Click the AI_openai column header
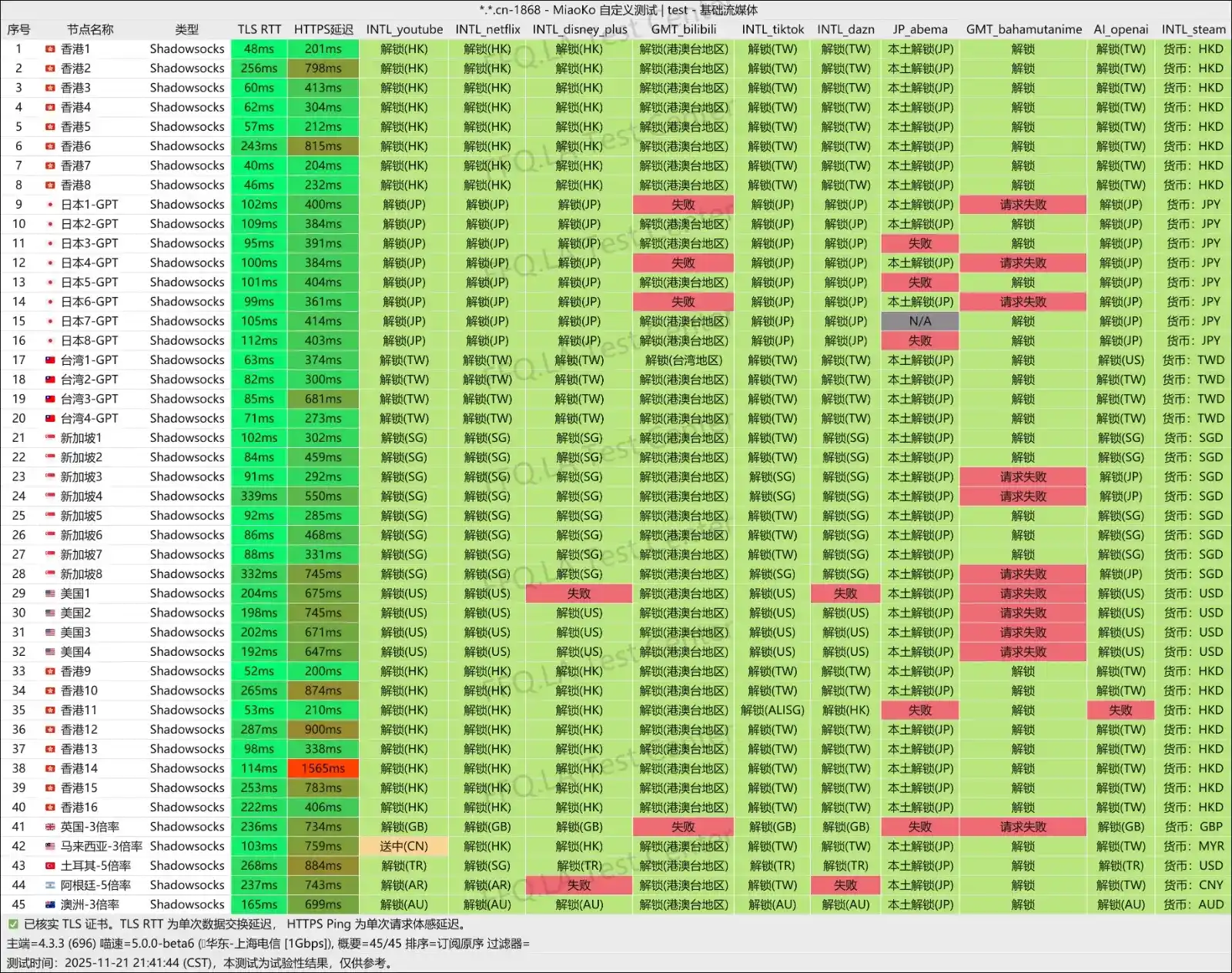This screenshot has width=1232, height=973. point(1120,29)
